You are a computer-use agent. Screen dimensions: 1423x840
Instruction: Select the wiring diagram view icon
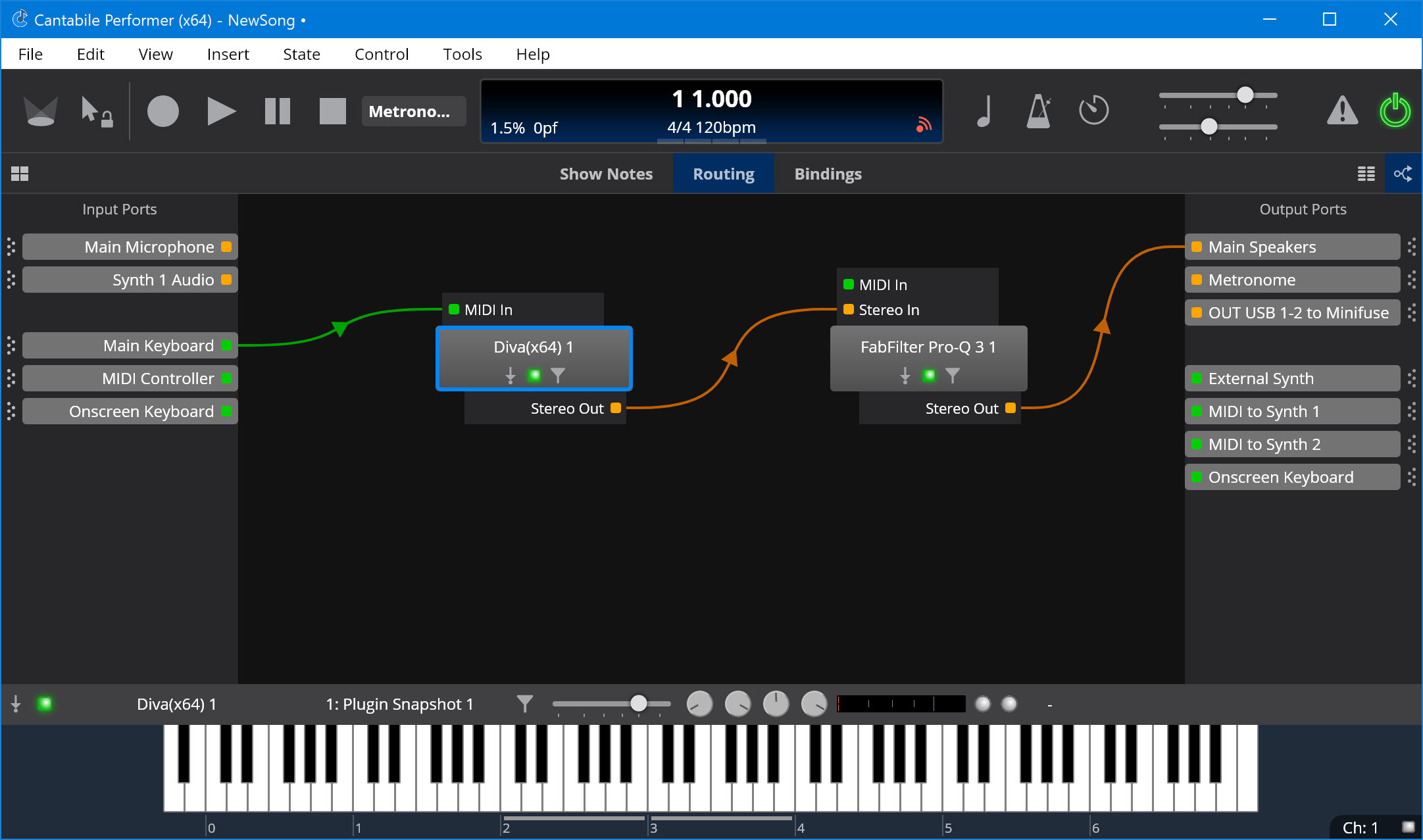pos(1403,174)
